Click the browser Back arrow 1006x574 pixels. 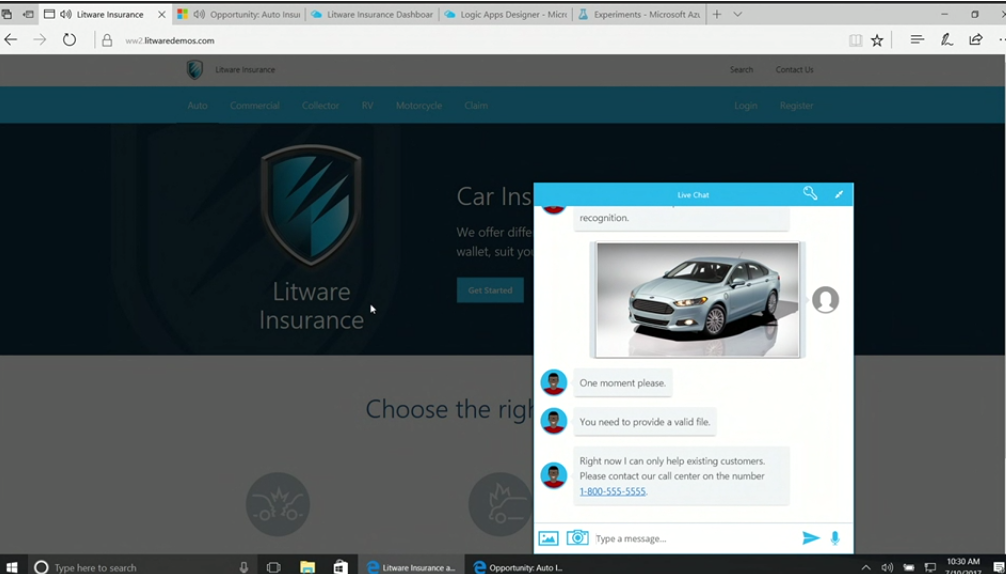(x=11, y=40)
